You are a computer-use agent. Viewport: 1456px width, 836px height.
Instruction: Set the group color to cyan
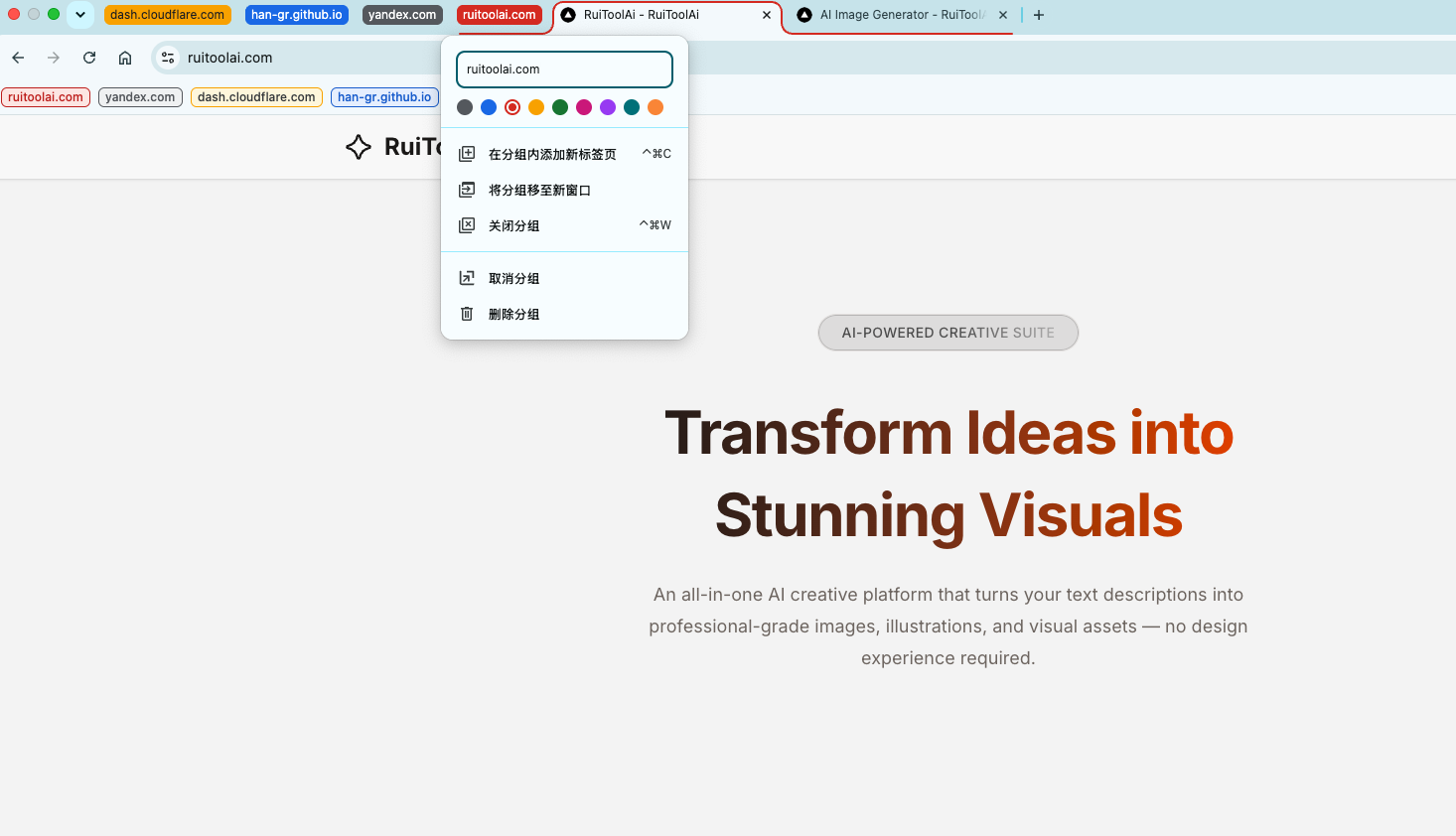(632, 107)
